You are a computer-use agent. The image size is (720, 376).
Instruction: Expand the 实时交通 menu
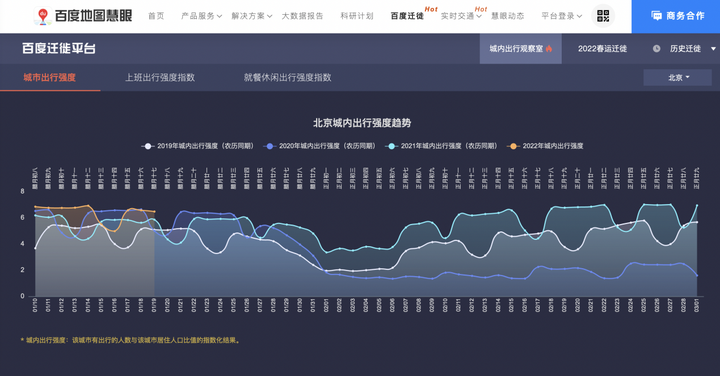click(461, 16)
